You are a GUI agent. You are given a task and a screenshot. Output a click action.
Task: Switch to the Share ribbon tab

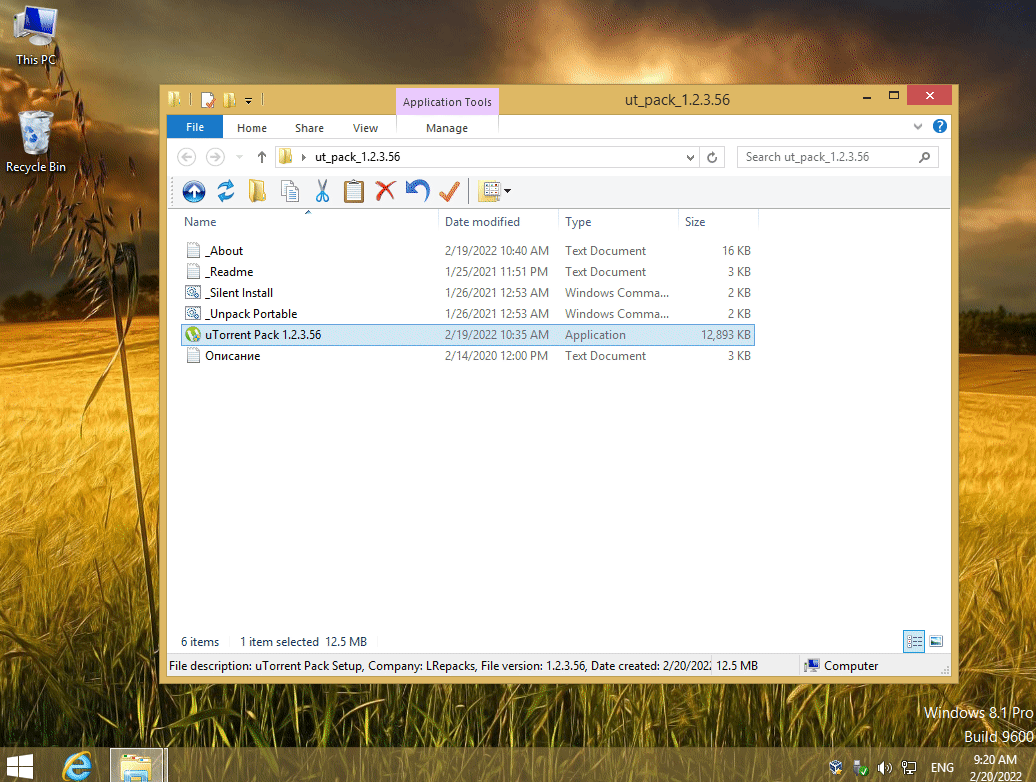click(309, 127)
